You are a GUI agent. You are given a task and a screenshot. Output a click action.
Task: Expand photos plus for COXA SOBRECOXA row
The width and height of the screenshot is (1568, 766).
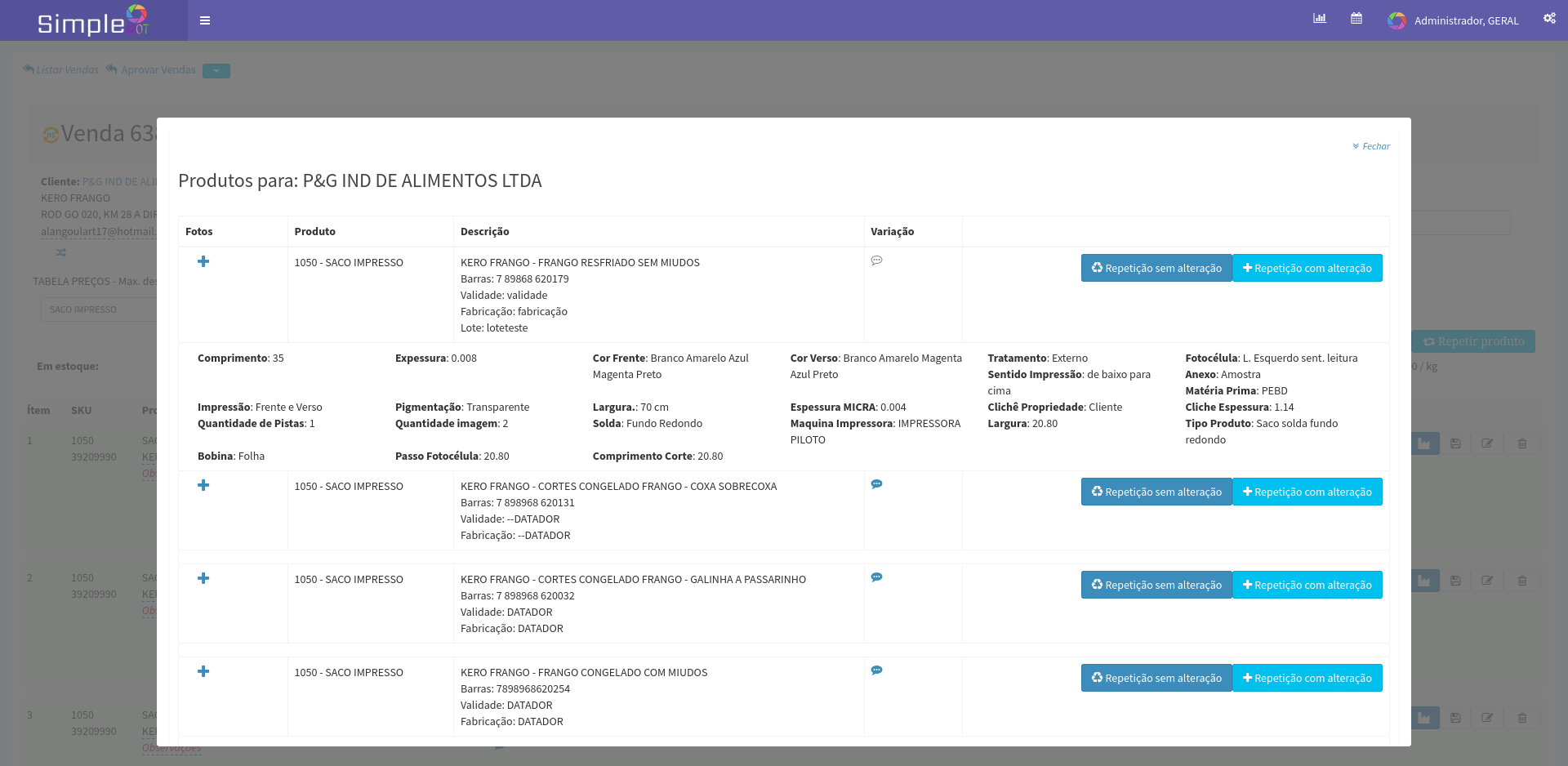[x=203, y=485]
